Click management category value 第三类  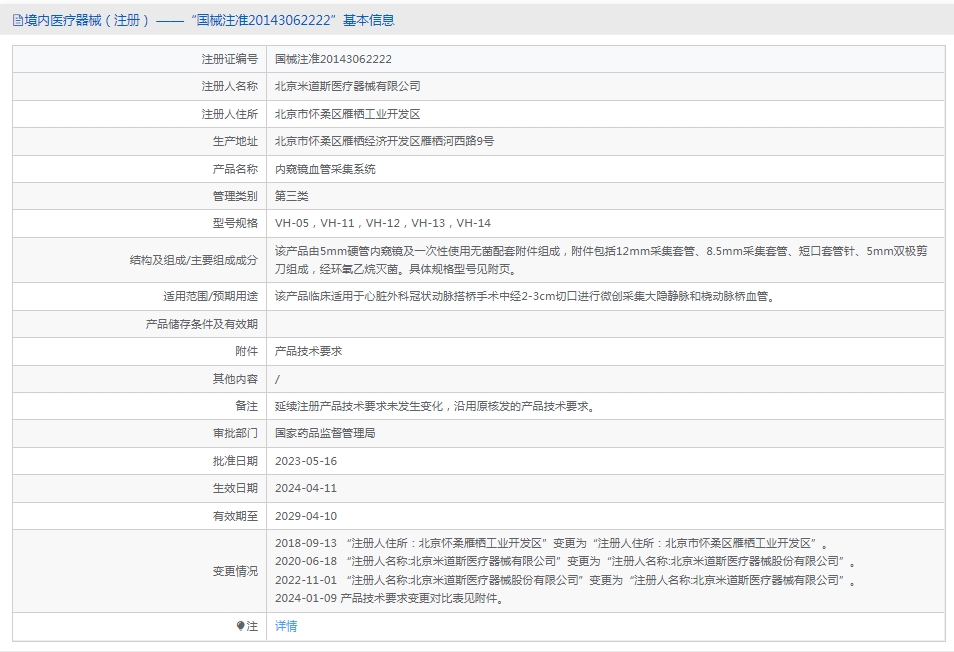click(x=292, y=196)
